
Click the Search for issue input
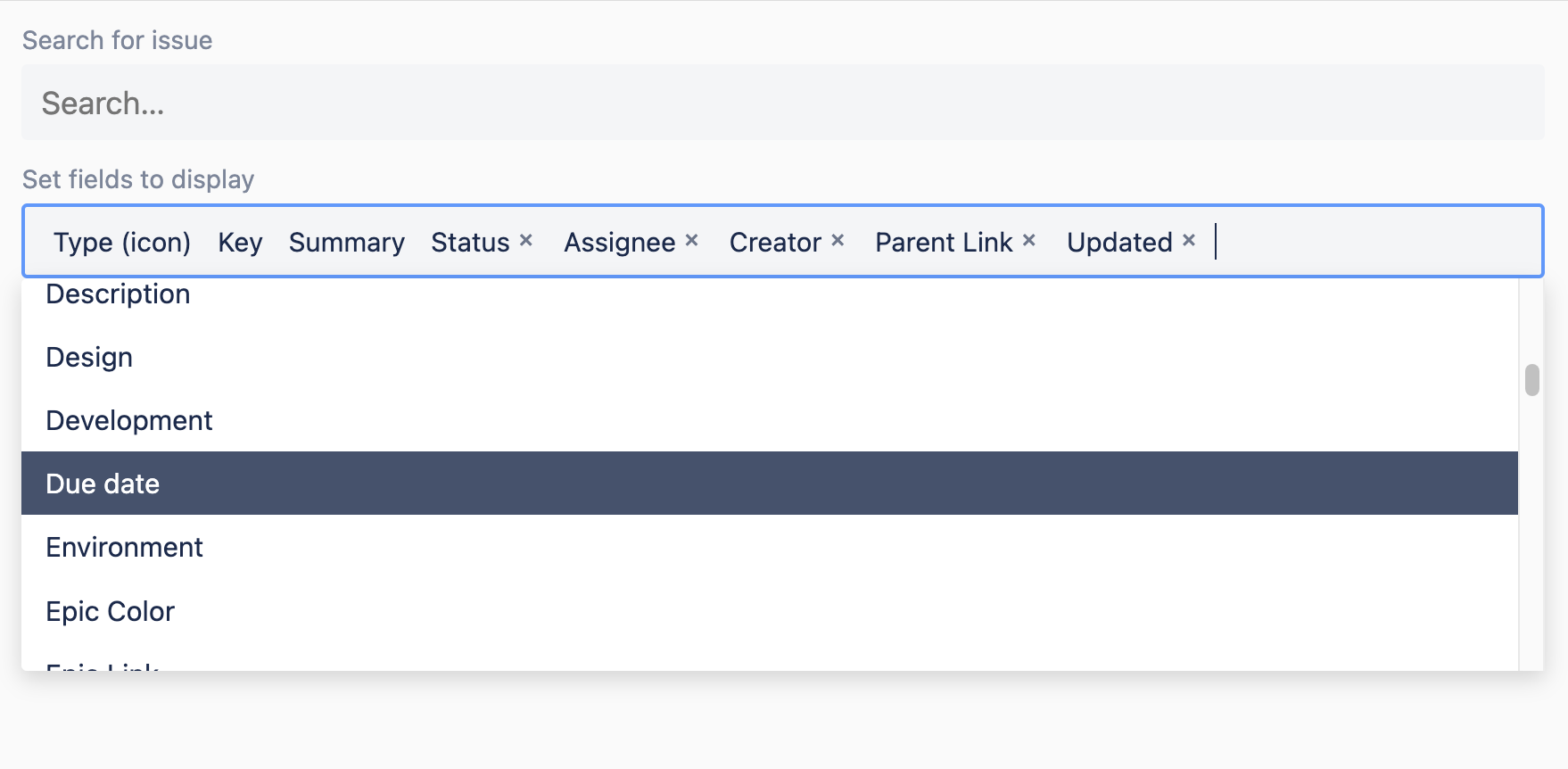click(783, 103)
